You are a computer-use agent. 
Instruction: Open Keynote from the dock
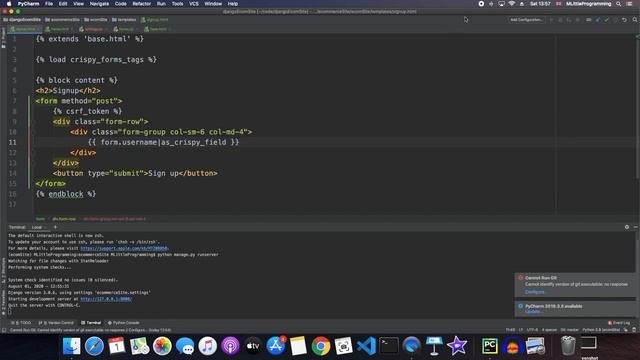click(x=434, y=346)
